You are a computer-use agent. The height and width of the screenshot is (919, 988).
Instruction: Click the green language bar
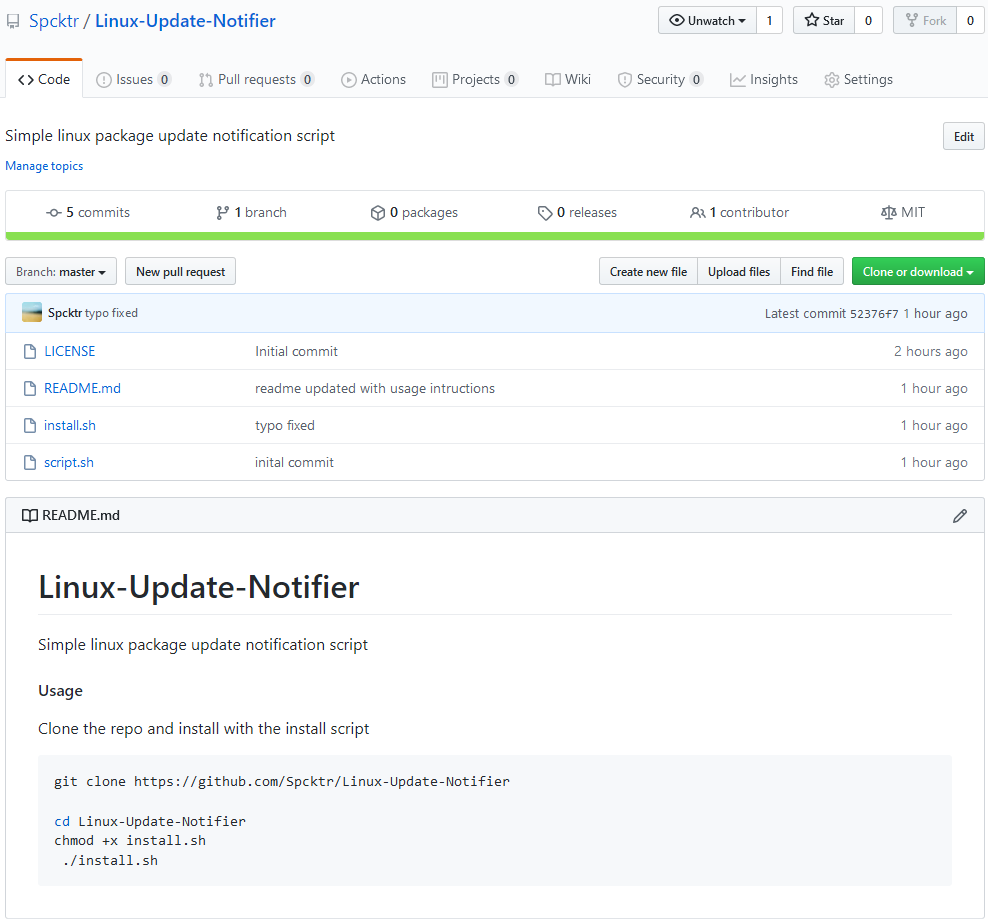495,236
